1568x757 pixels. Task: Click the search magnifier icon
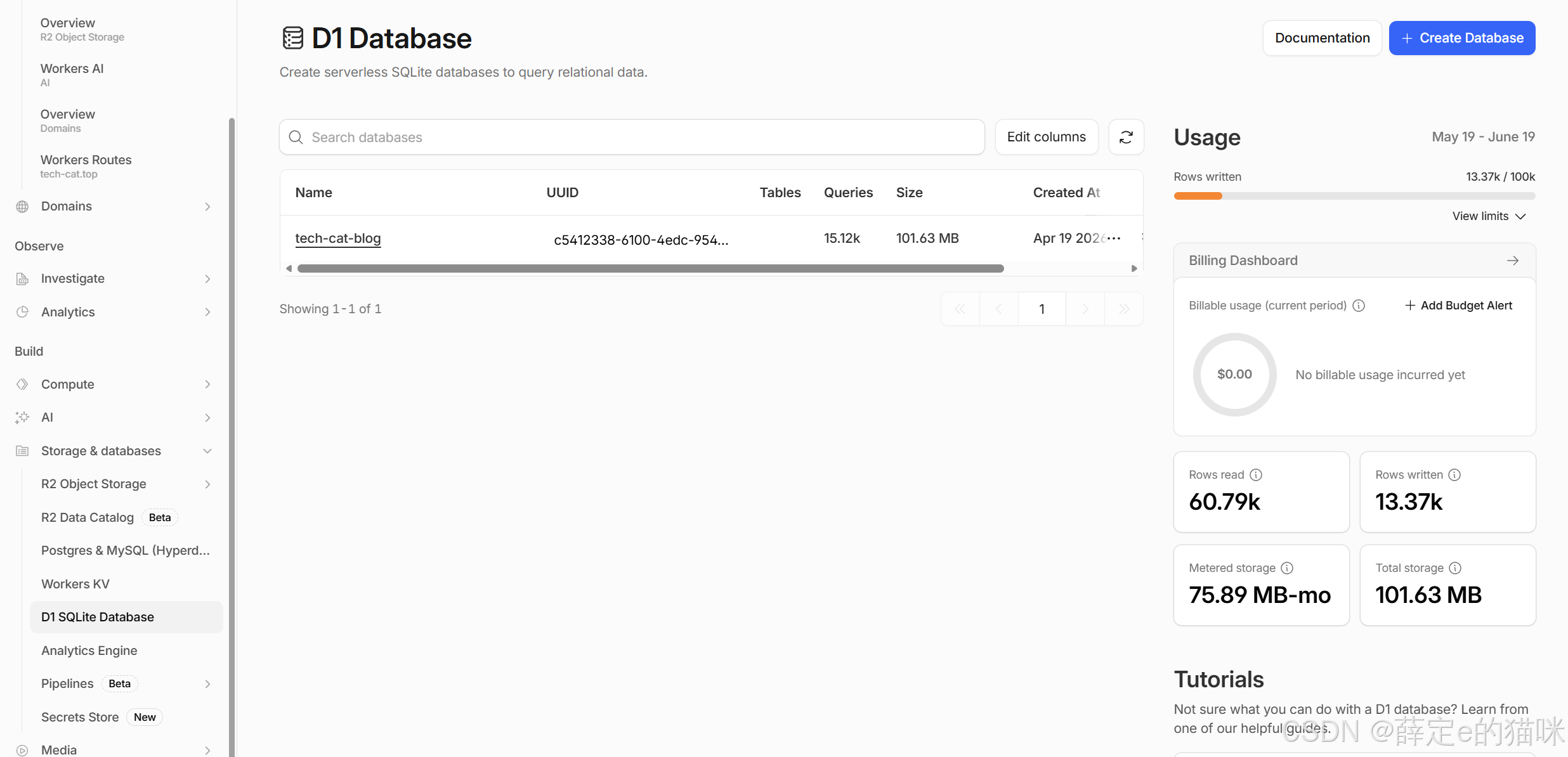click(296, 137)
